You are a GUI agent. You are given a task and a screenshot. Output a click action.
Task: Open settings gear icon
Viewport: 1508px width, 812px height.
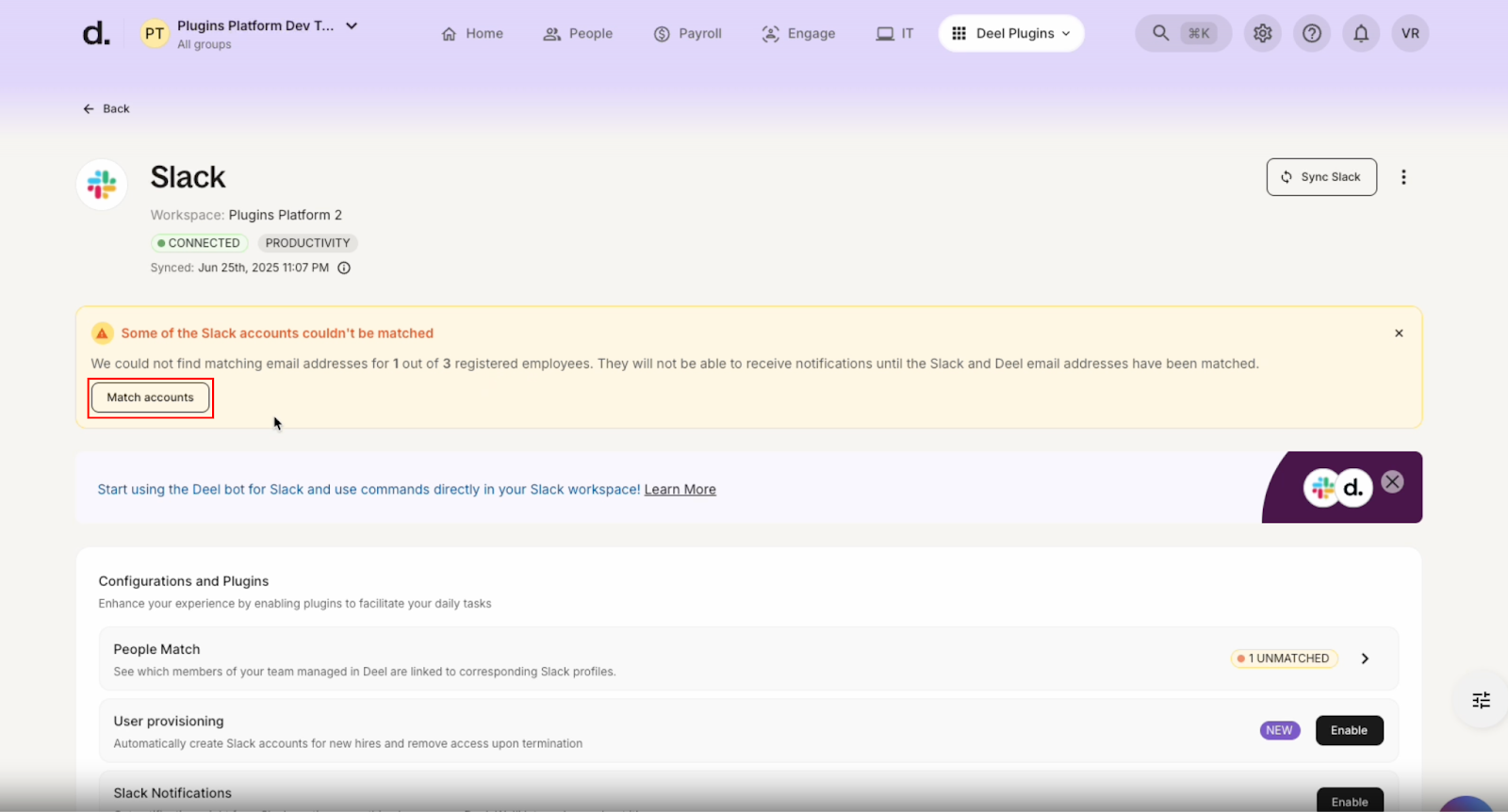1263,33
